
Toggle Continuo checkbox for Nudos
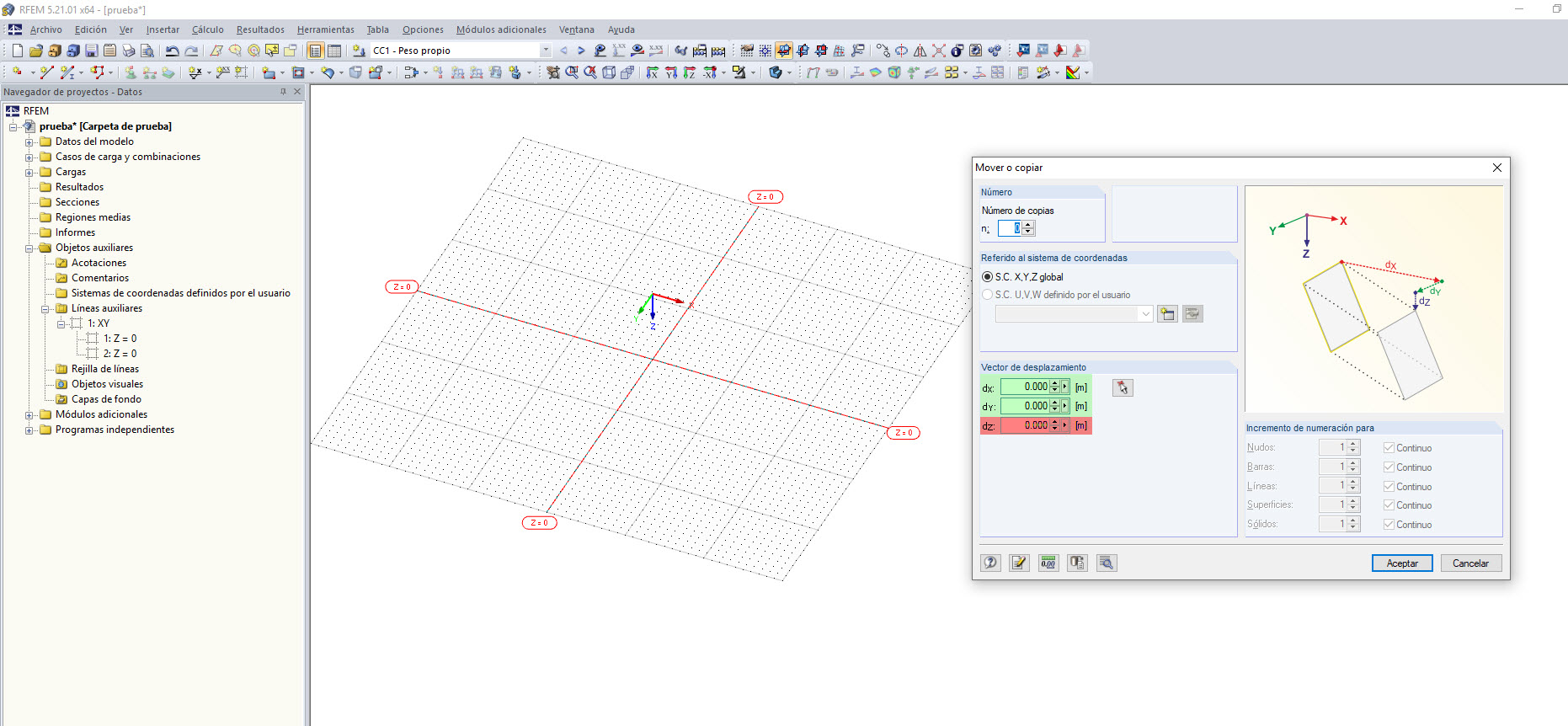point(1389,448)
